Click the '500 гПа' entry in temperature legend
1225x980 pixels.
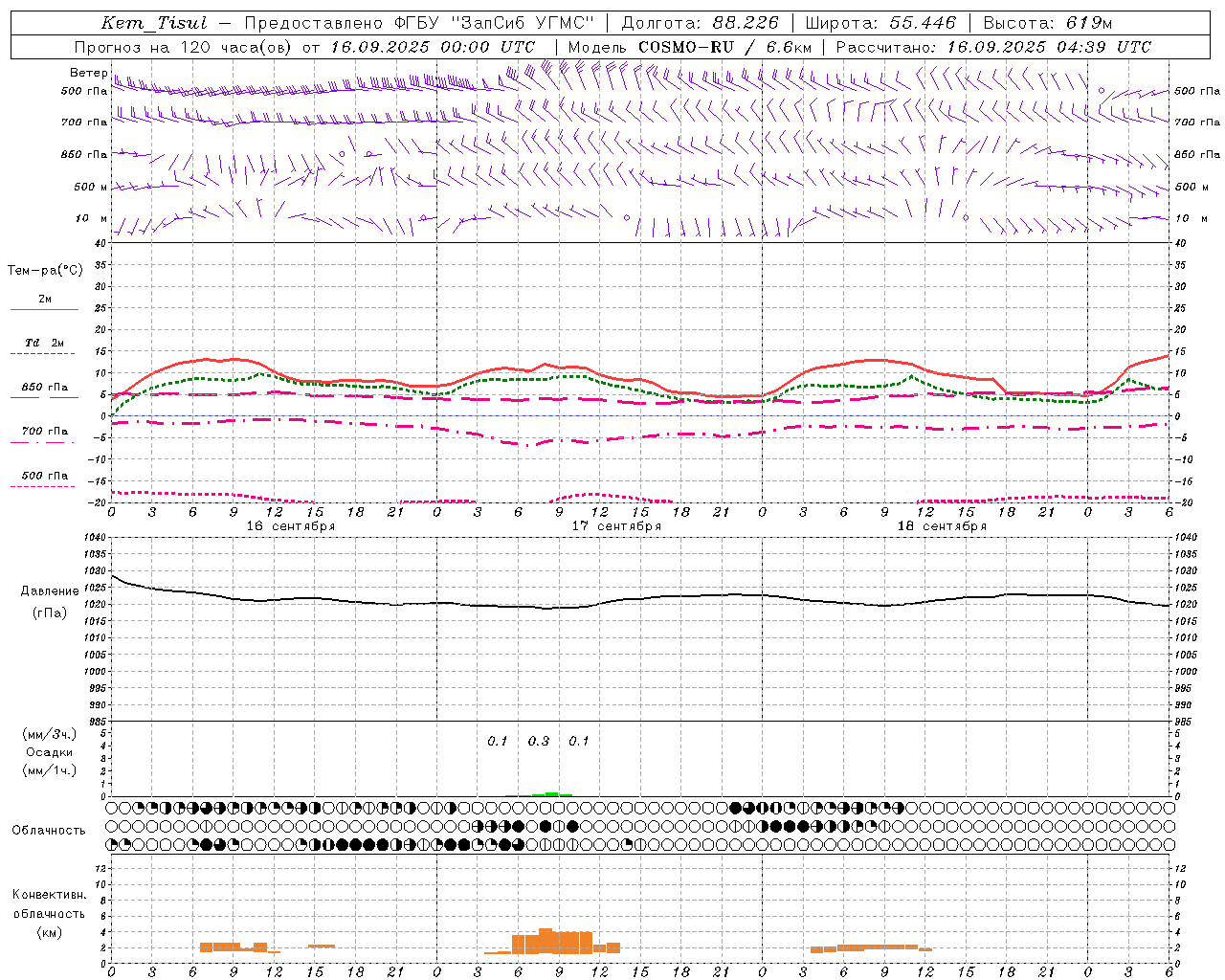(x=45, y=476)
